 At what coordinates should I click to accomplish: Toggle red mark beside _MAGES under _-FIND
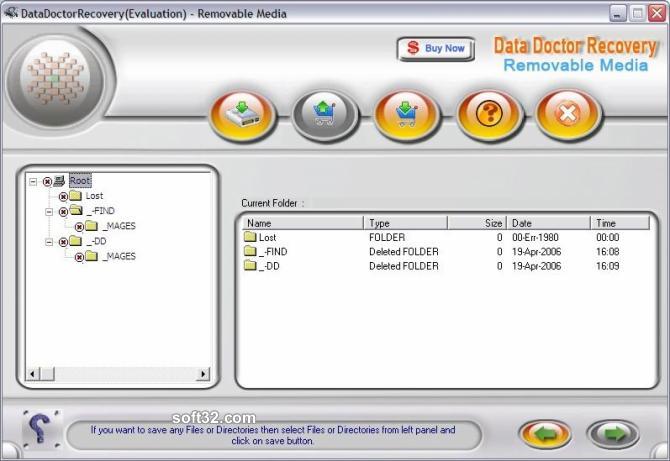tap(79, 227)
